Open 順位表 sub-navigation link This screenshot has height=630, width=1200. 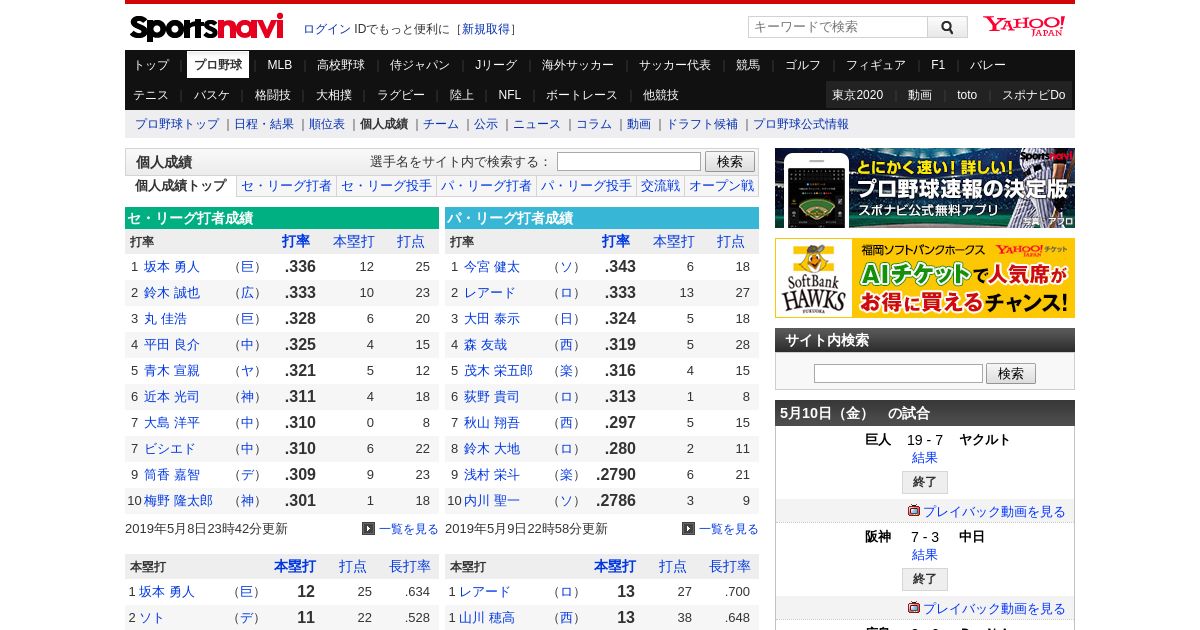click(327, 124)
